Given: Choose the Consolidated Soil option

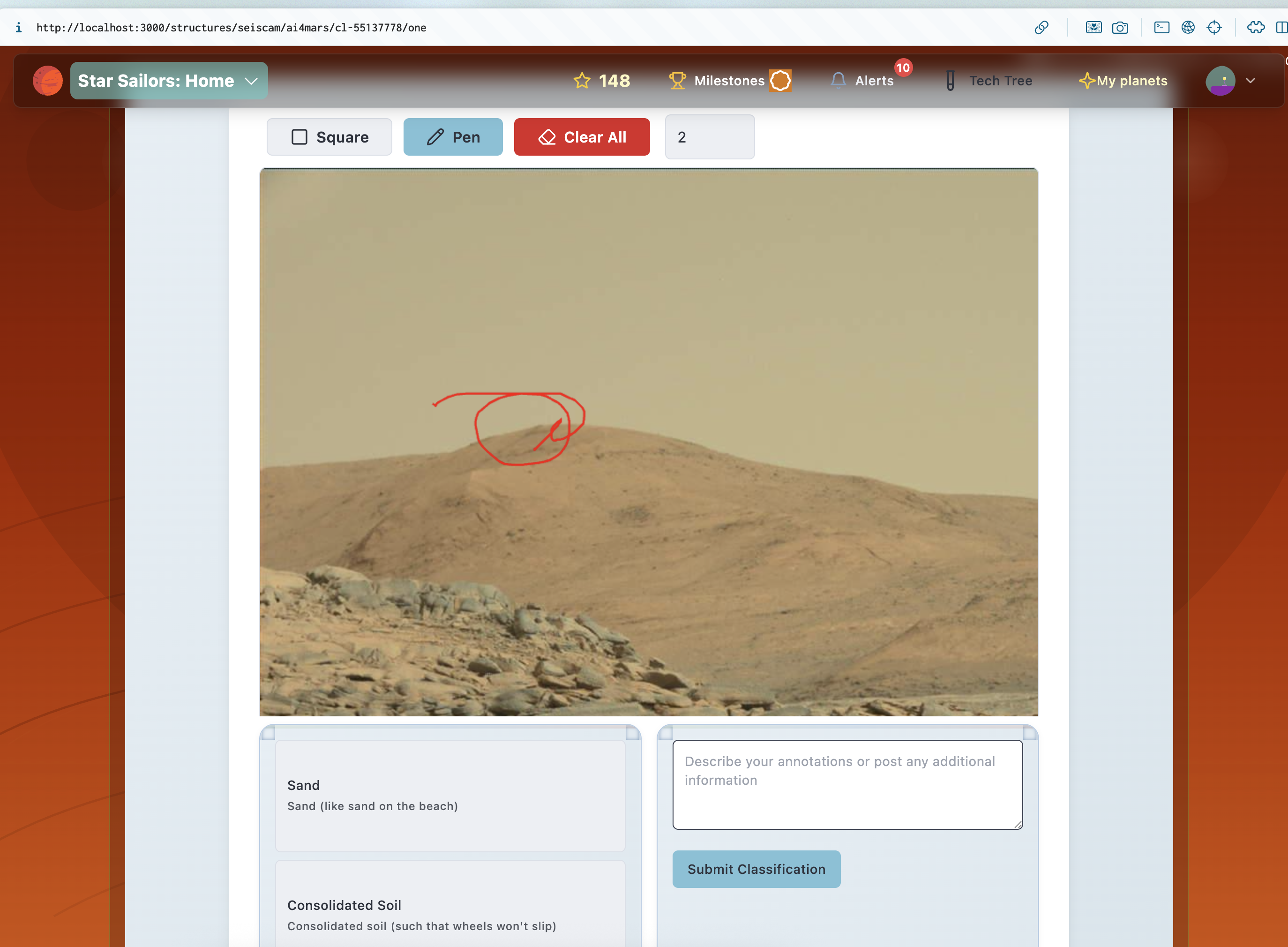Looking at the screenshot, I should (450, 914).
